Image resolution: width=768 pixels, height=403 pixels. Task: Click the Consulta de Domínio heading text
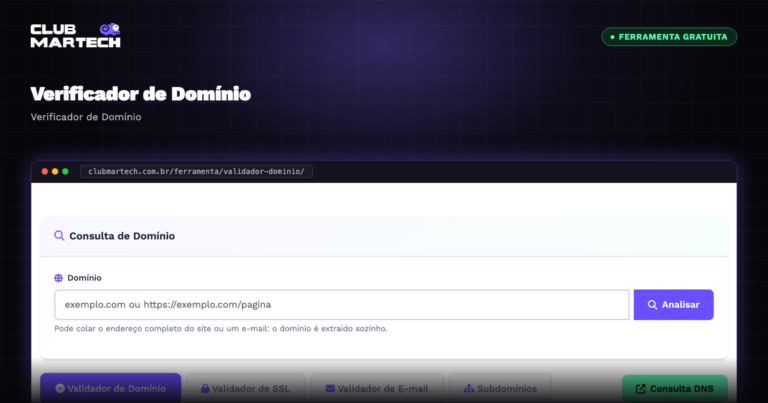coord(122,236)
